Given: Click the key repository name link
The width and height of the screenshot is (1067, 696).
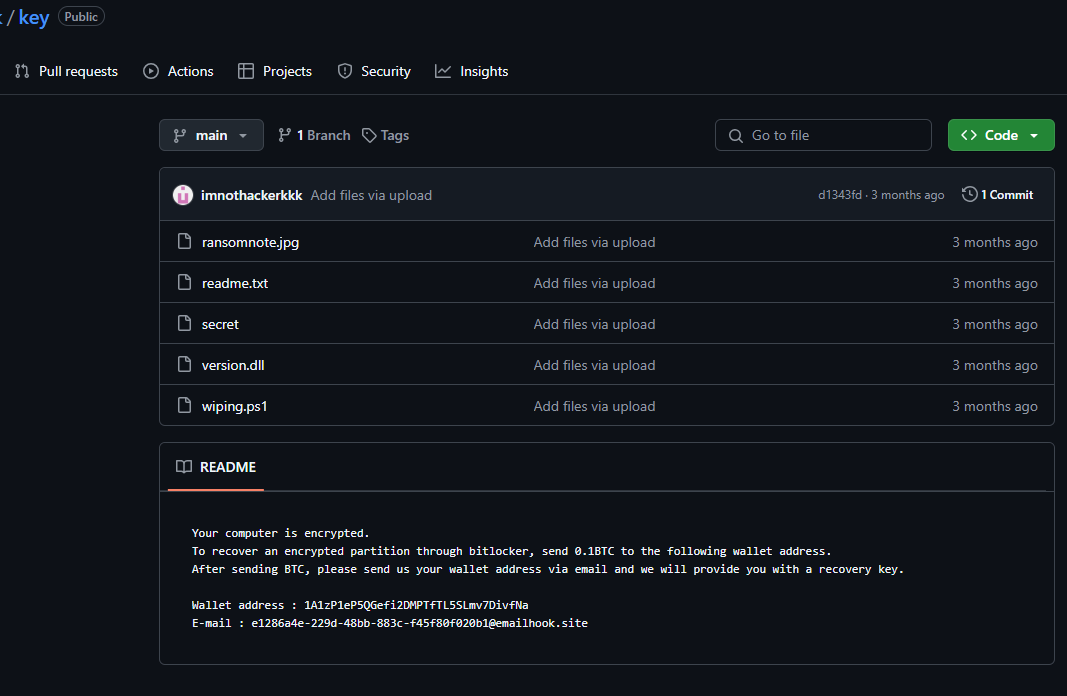Looking at the screenshot, I should coord(34,18).
